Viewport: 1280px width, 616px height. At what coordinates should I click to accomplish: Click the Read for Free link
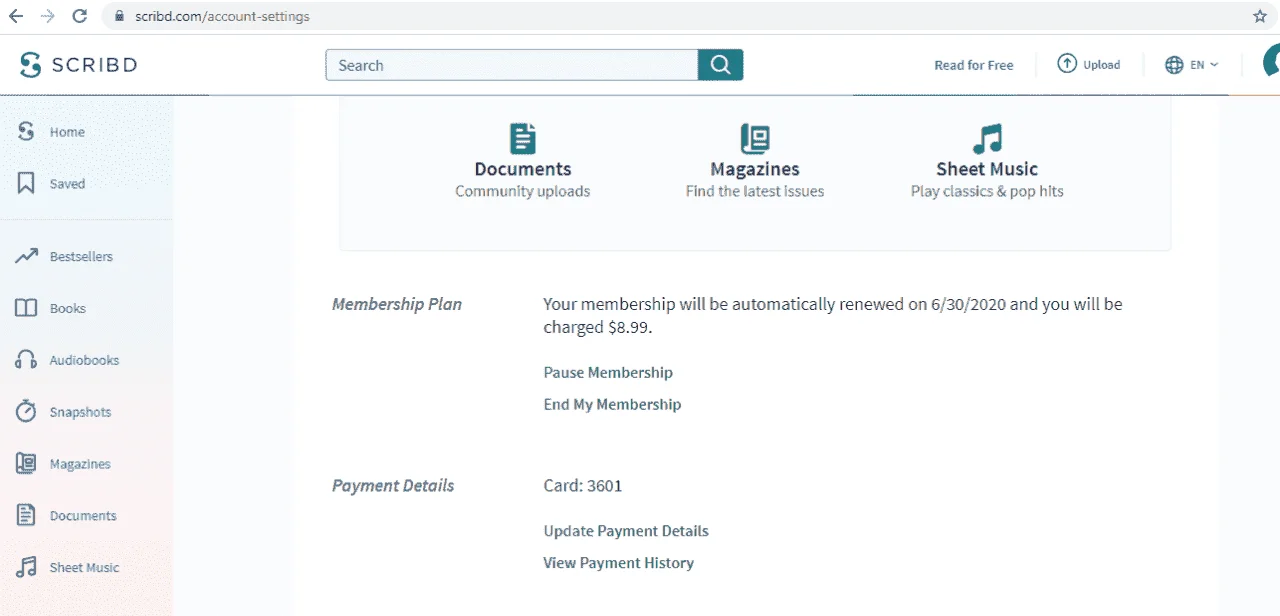pos(973,65)
